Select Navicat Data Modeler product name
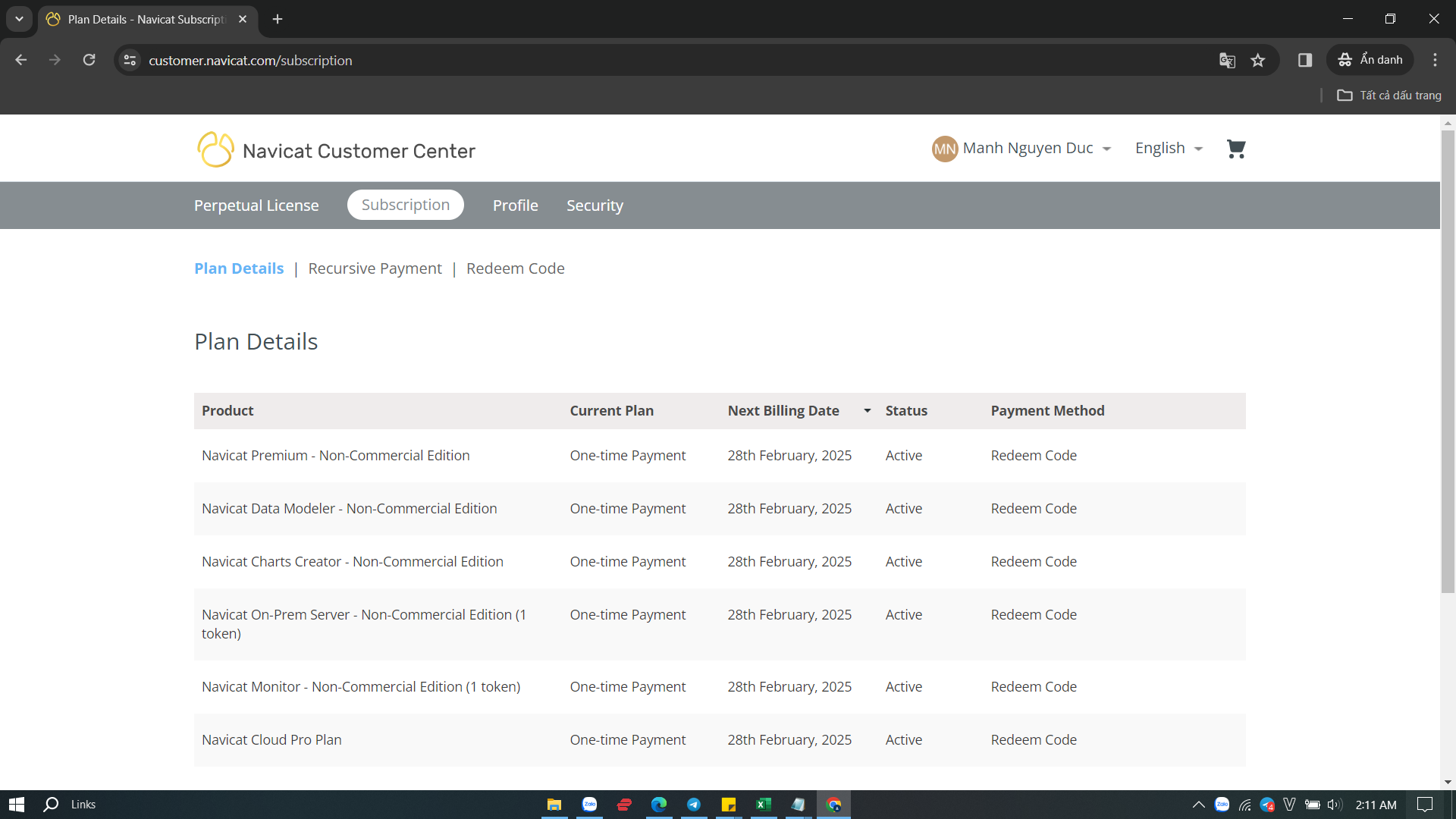This screenshot has height=819, width=1456. pos(350,509)
